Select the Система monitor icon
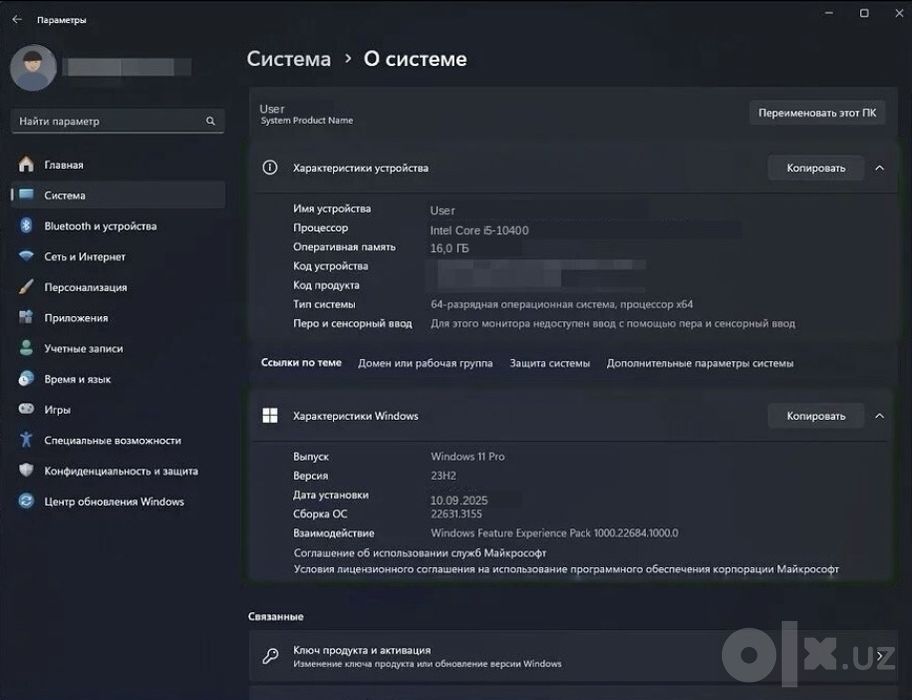Screen dimensions: 912x700 pyautogui.click(x=26, y=195)
